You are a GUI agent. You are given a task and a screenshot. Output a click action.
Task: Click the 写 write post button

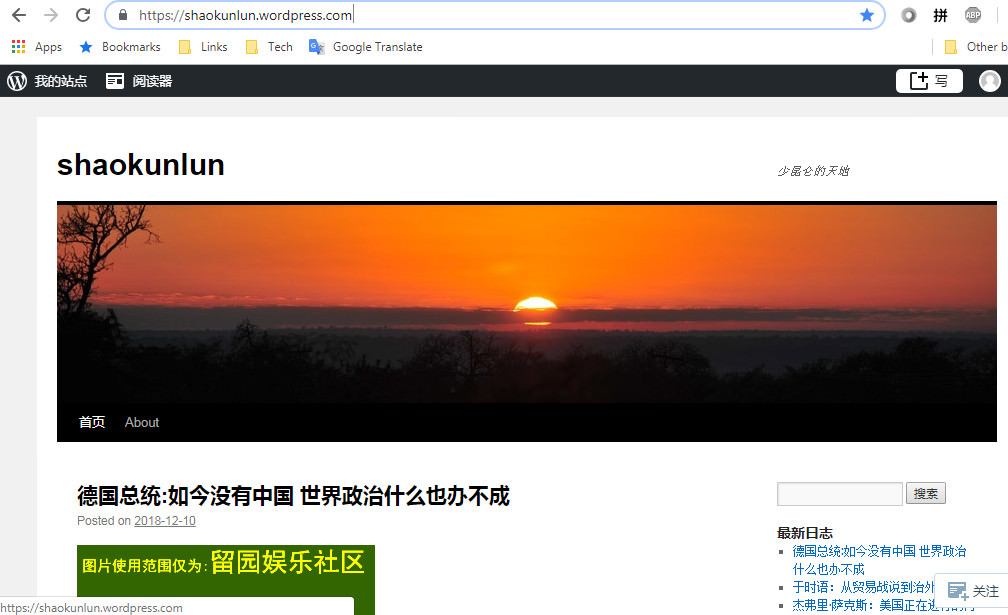[928, 81]
